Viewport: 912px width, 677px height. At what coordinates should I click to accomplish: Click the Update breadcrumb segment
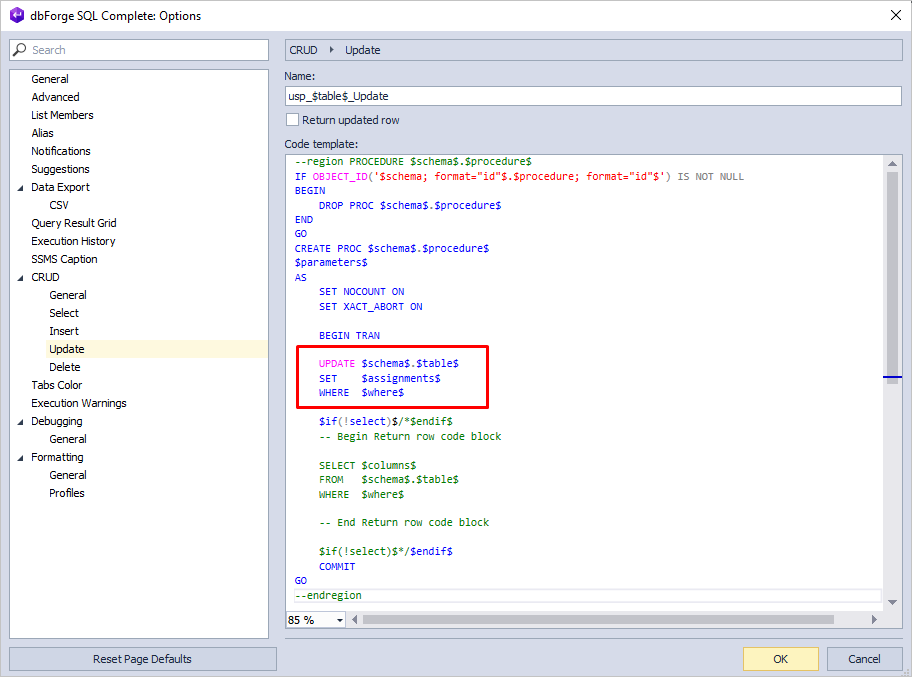coord(363,50)
